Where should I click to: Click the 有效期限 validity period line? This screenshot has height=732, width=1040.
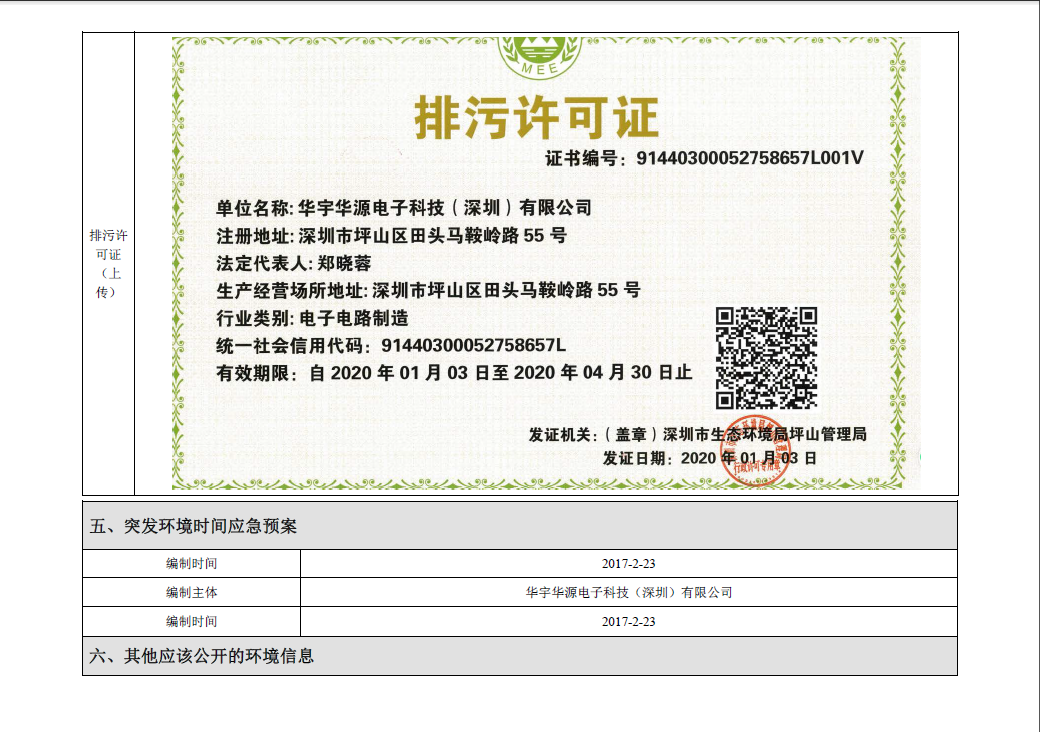click(x=454, y=373)
